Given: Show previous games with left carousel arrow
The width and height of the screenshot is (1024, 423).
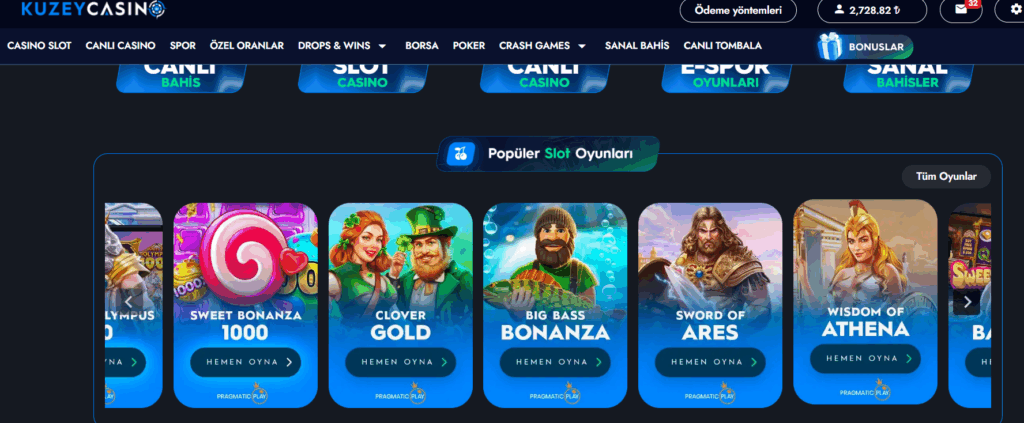Looking at the screenshot, I should pos(129,302).
